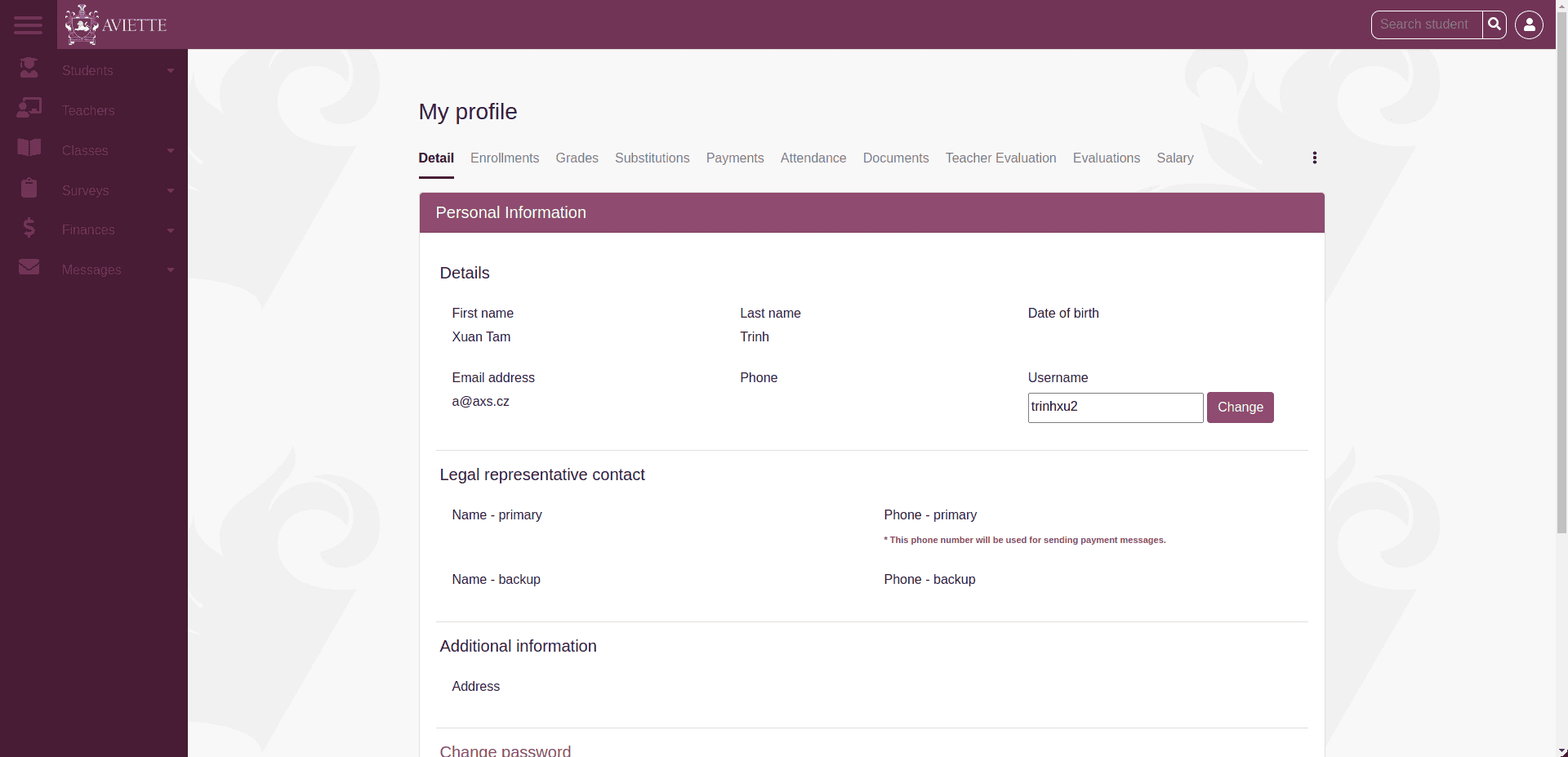
Task: Switch to the Payments tab
Action: coord(735,158)
